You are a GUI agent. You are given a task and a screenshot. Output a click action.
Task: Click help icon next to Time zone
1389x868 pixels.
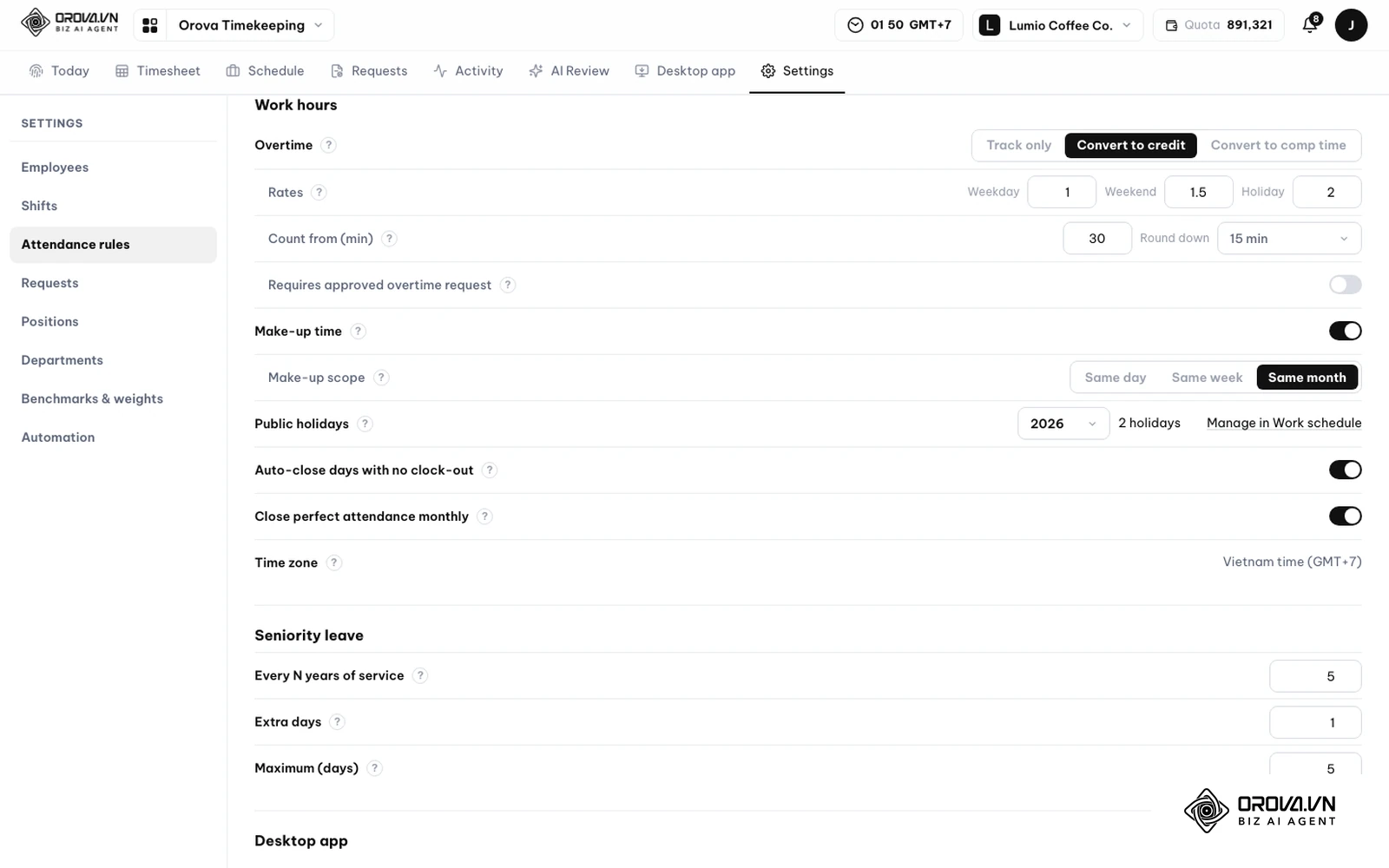click(x=333, y=562)
